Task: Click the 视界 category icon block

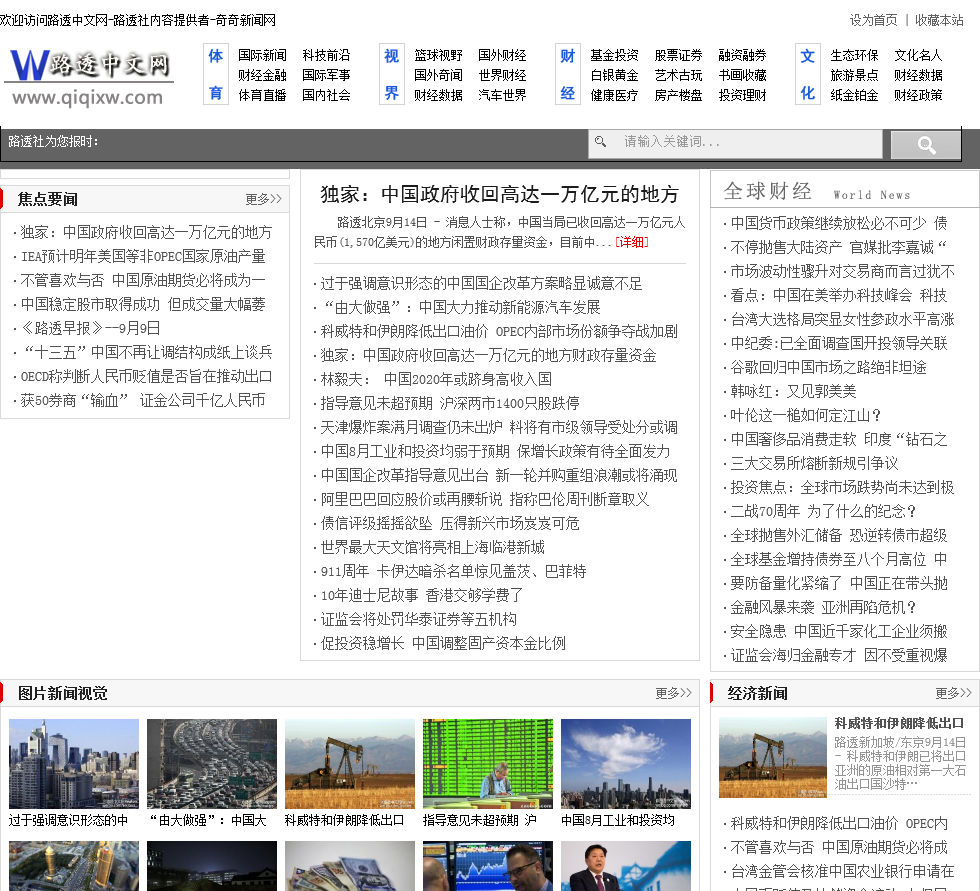Action: pos(392,74)
